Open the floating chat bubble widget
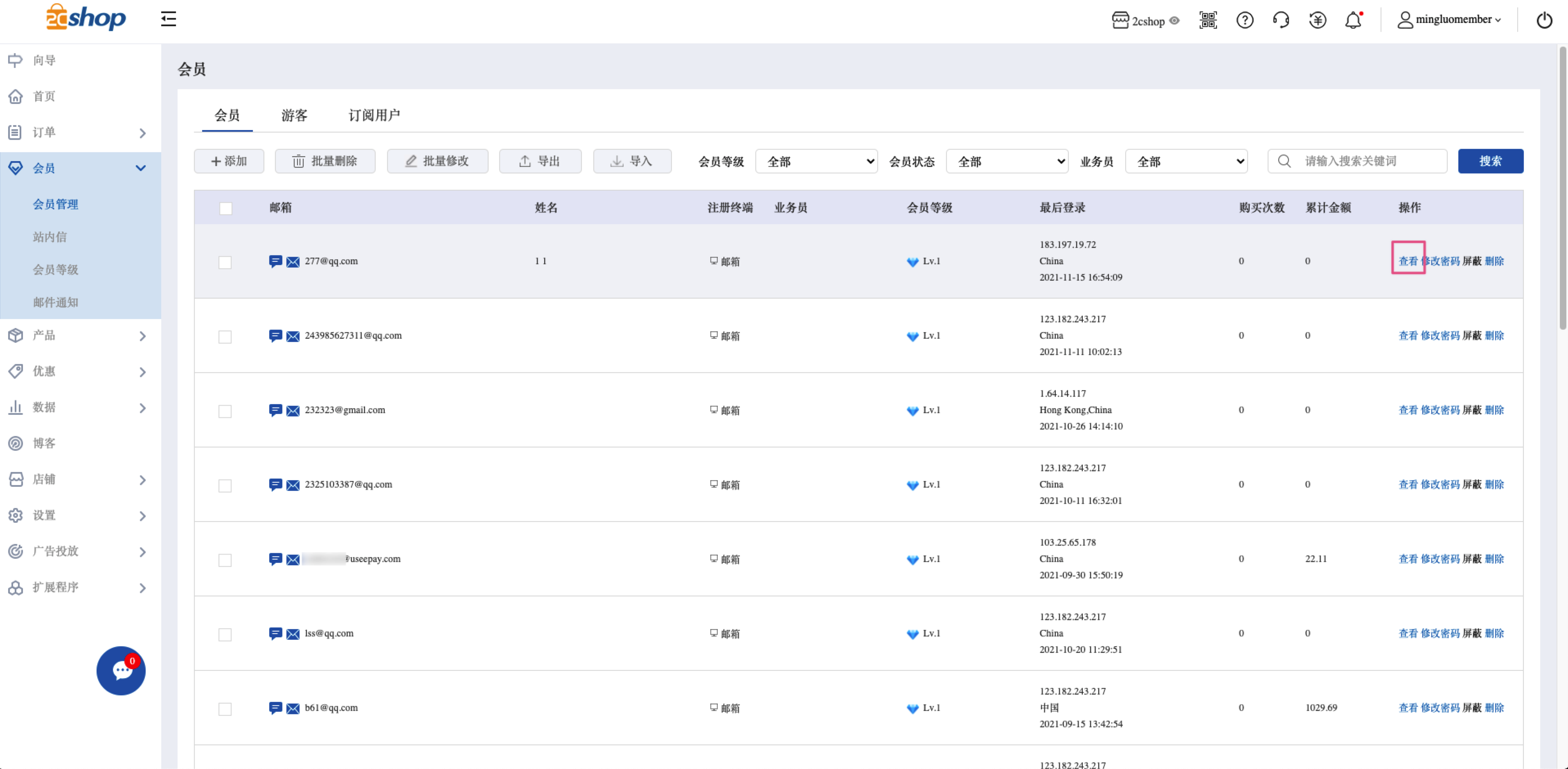The width and height of the screenshot is (1568, 769). pyautogui.click(x=121, y=670)
